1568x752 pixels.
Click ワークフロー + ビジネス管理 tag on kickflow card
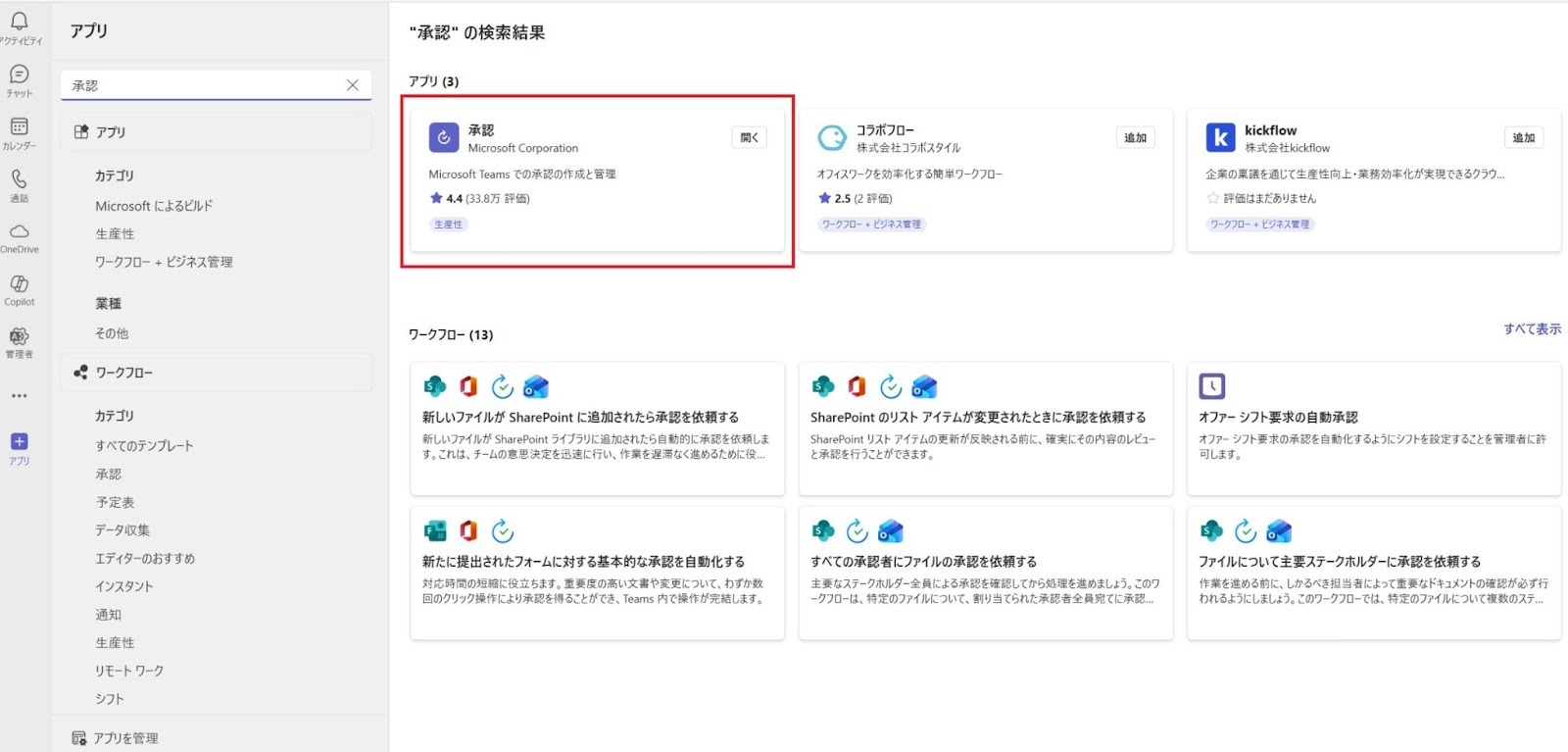(1259, 225)
